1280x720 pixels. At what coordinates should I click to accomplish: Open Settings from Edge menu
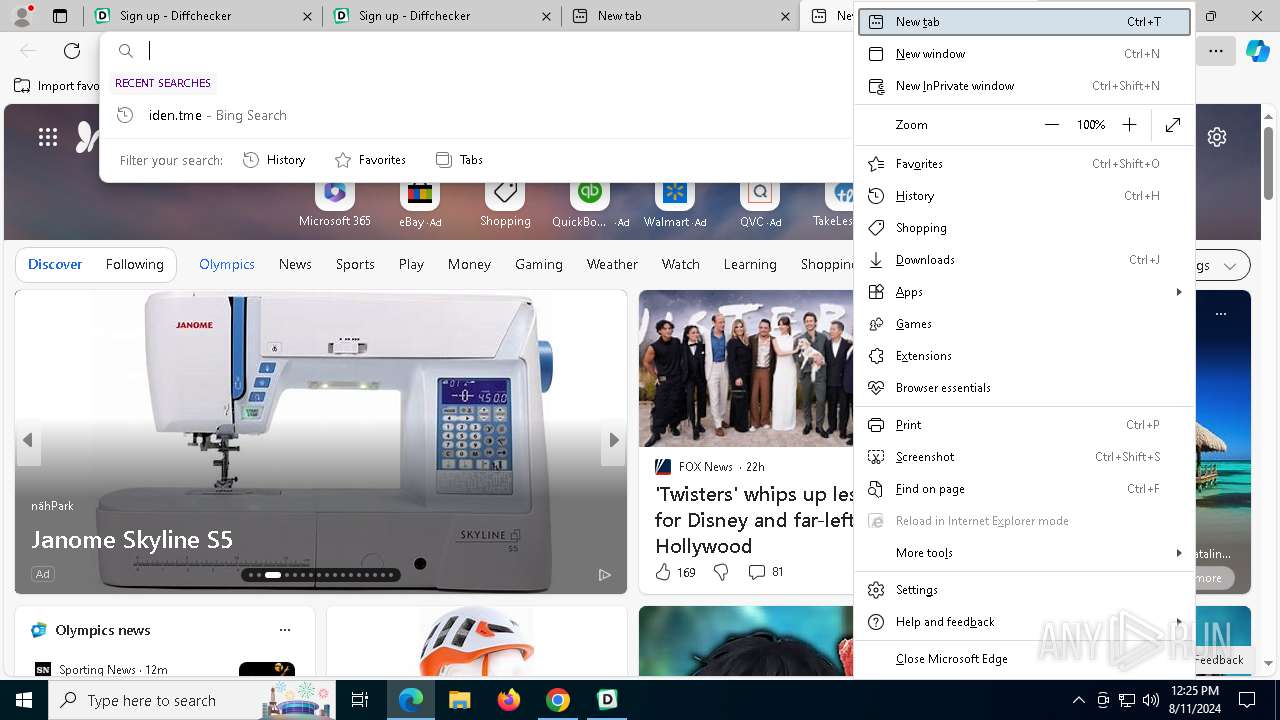pos(1025,590)
